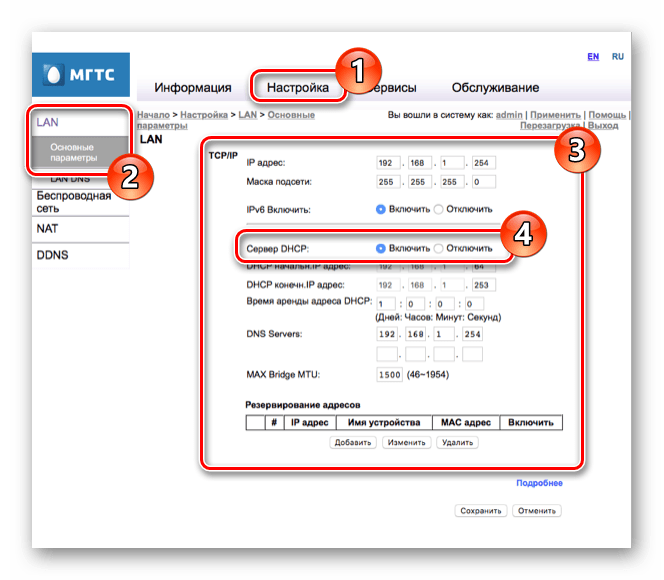Open the Обслуживание tab
Screen dimensions: 664x580
click(x=495, y=88)
